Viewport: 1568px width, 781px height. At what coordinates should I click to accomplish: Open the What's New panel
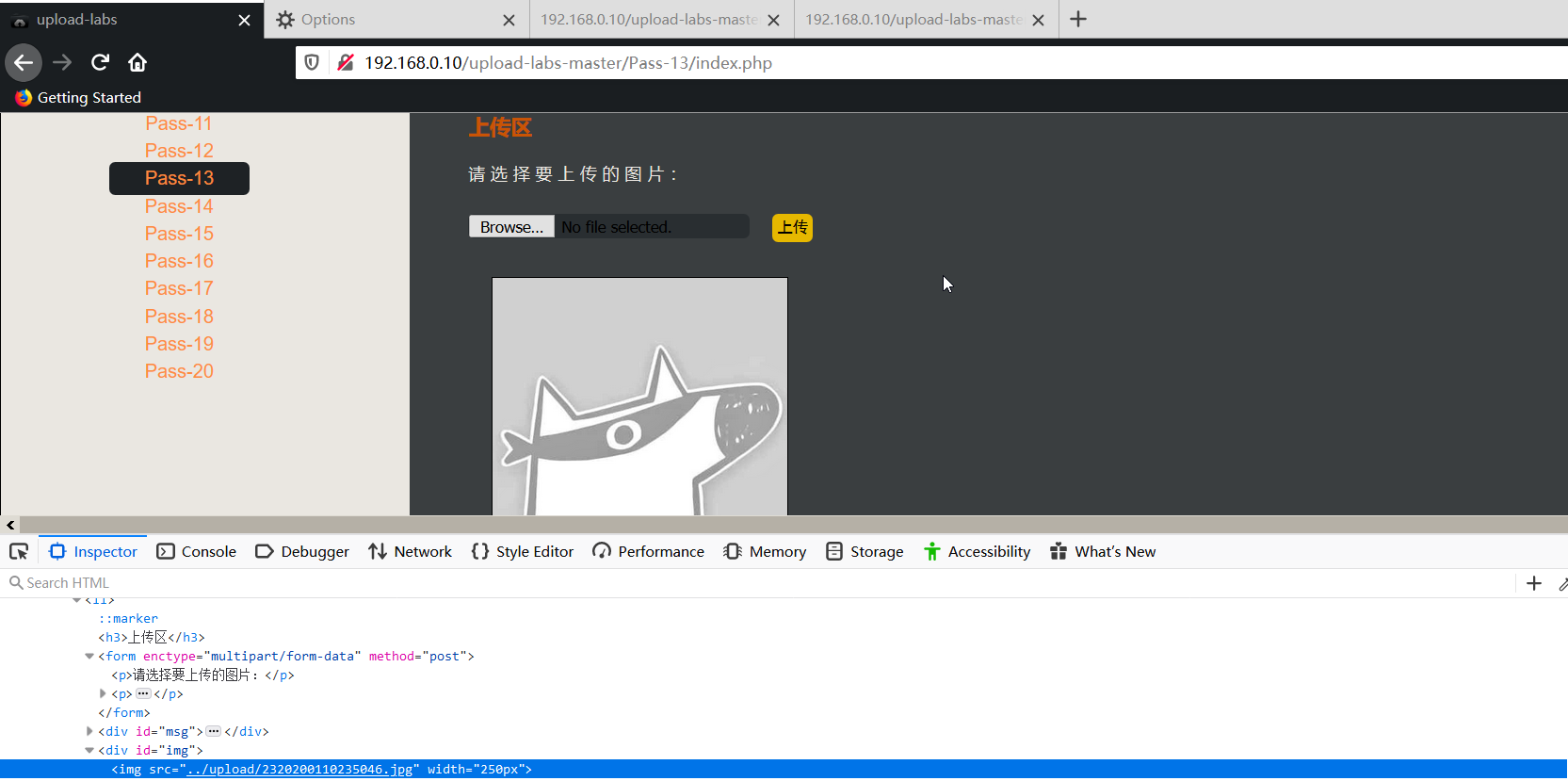click(x=1103, y=552)
